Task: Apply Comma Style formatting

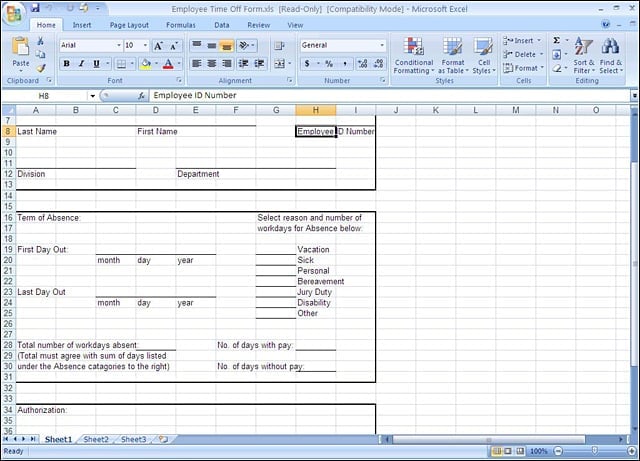Action: point(345,63)
